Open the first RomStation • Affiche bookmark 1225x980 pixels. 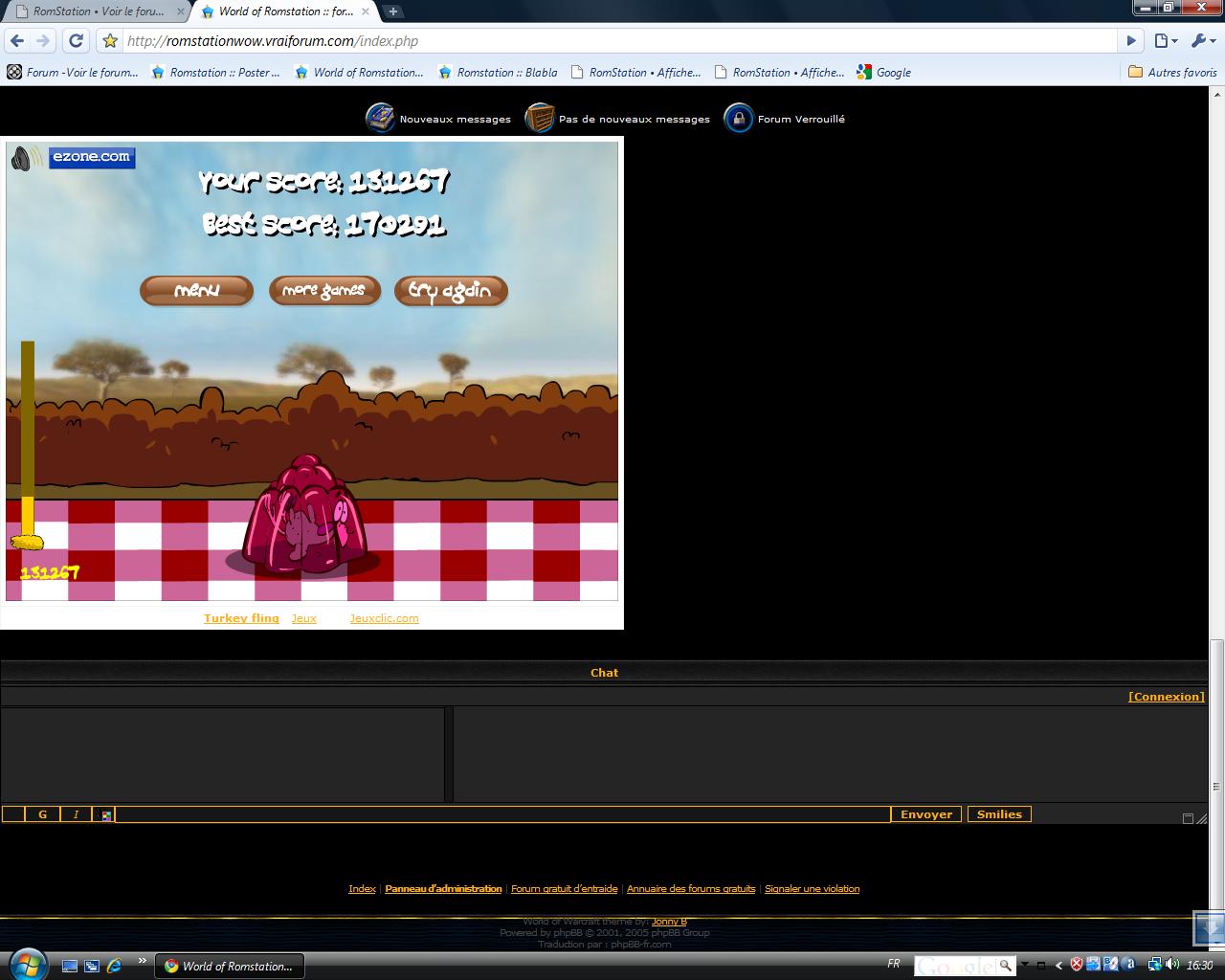pos(635,72)
